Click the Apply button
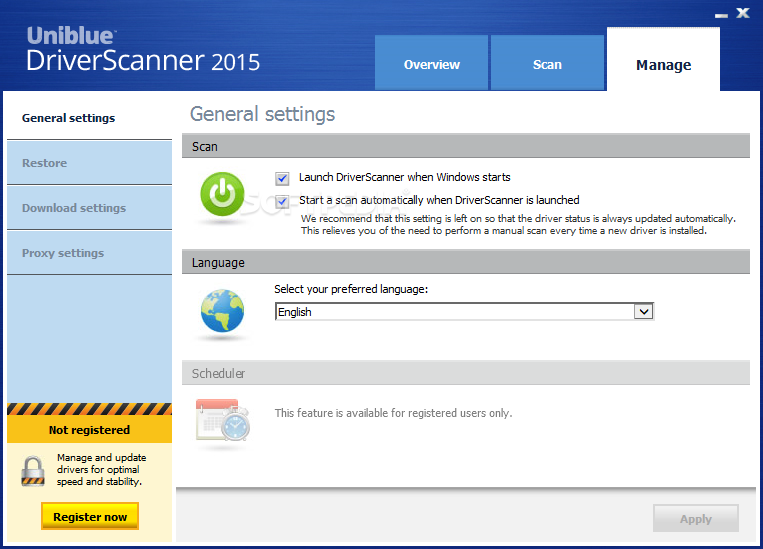 (696, 519)
